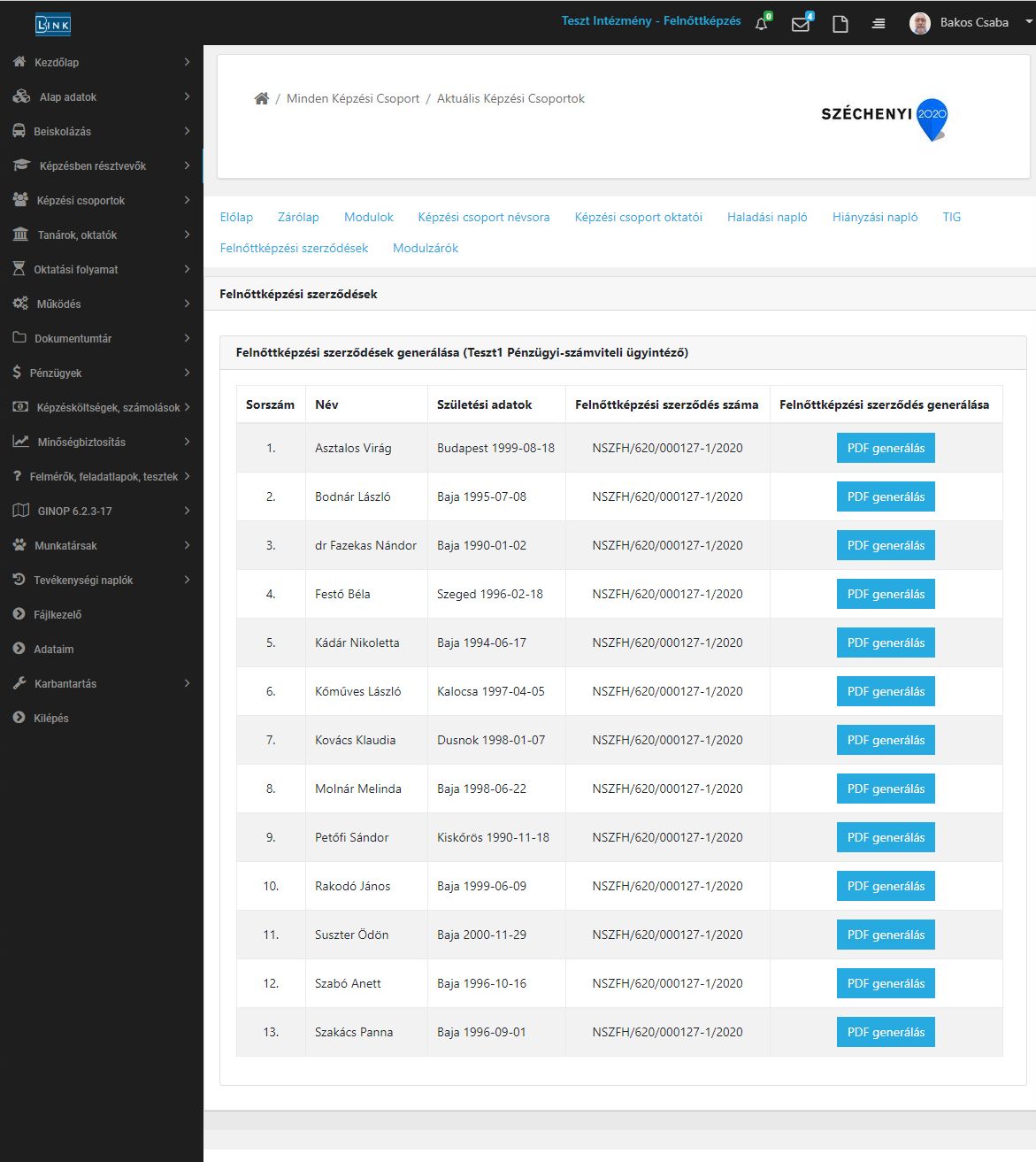Click the Működés gears icon
The width and height of the screenshot is (1036, 1162).
click(20, 304)
